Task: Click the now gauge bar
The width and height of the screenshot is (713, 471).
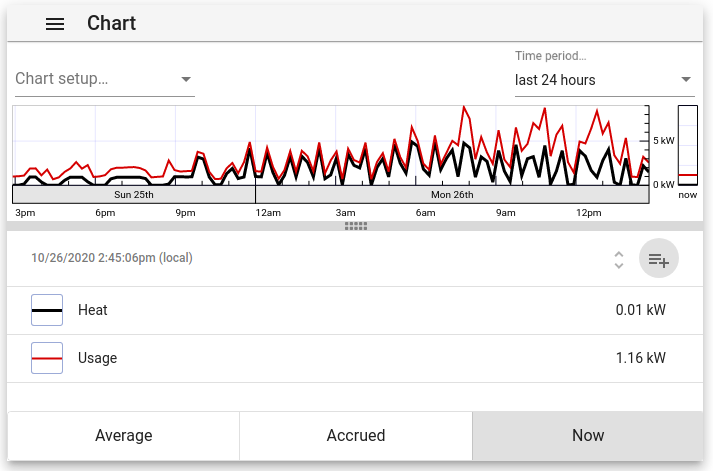Action: (688, 145)
